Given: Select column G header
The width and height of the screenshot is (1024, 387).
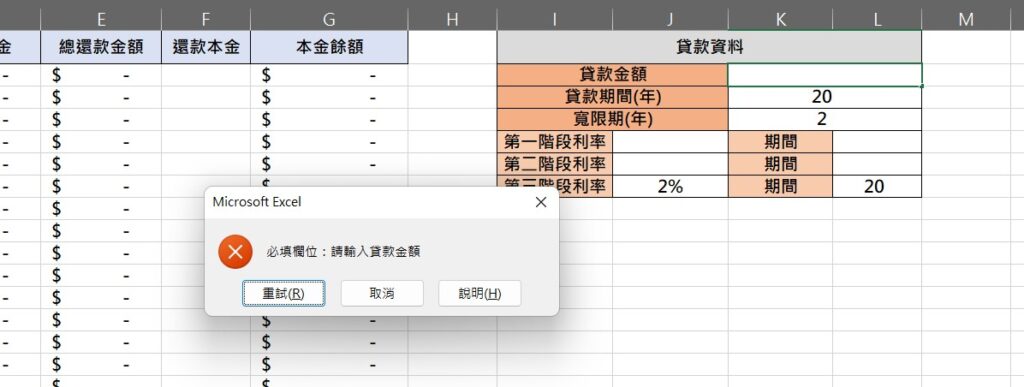Looking at the screenshot, I should pyautogui.click(x=329, y=20).
